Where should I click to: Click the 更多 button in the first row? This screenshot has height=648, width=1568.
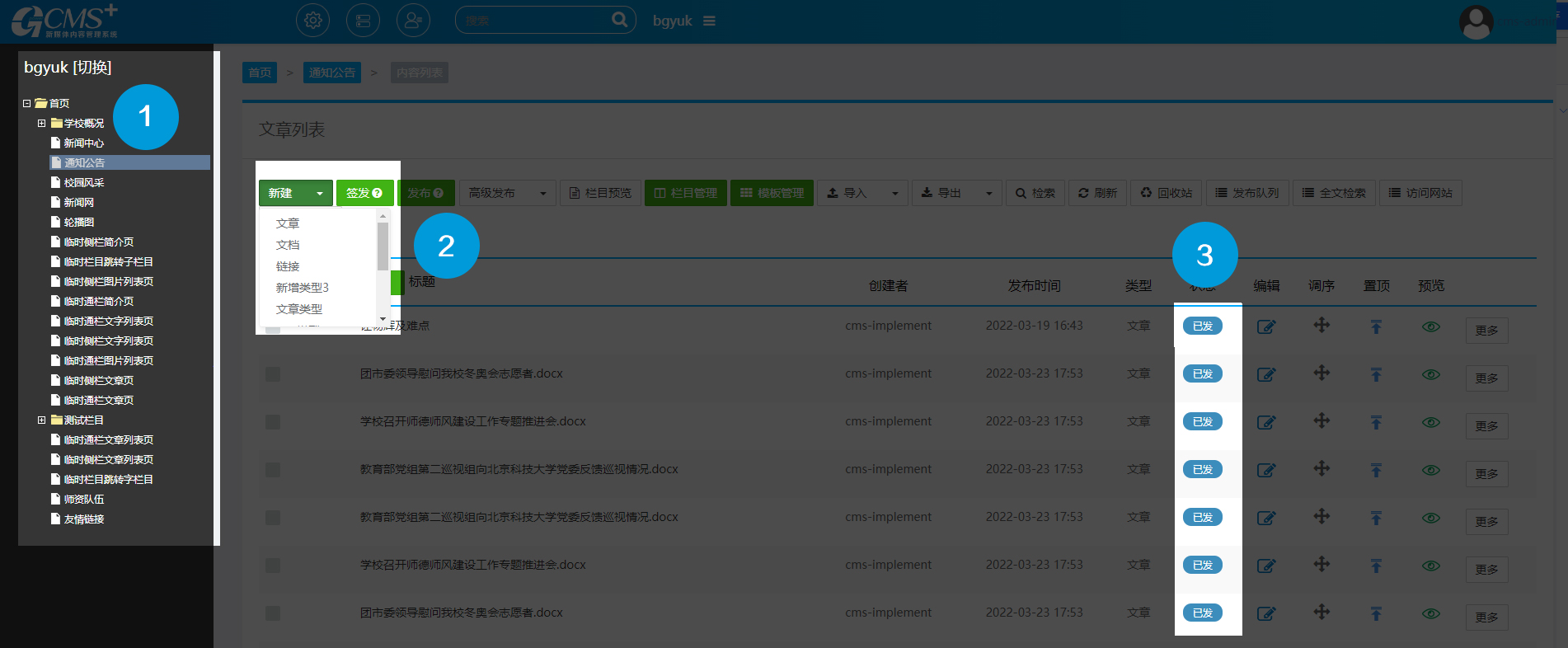point(1486,331)
